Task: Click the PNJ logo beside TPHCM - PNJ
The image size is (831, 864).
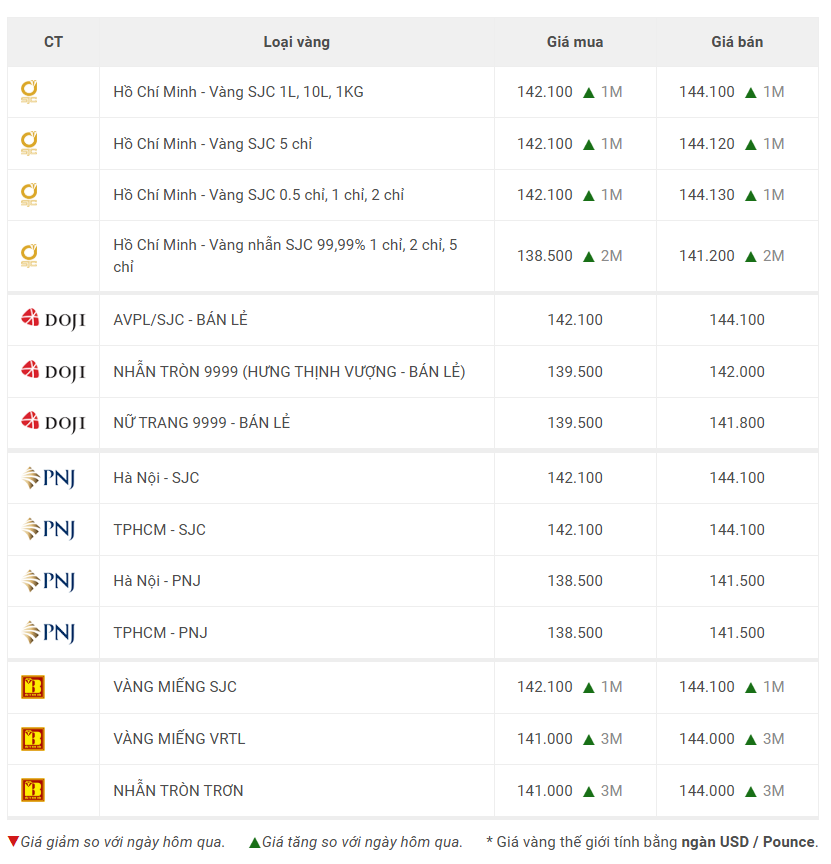Action: (49, 633)
